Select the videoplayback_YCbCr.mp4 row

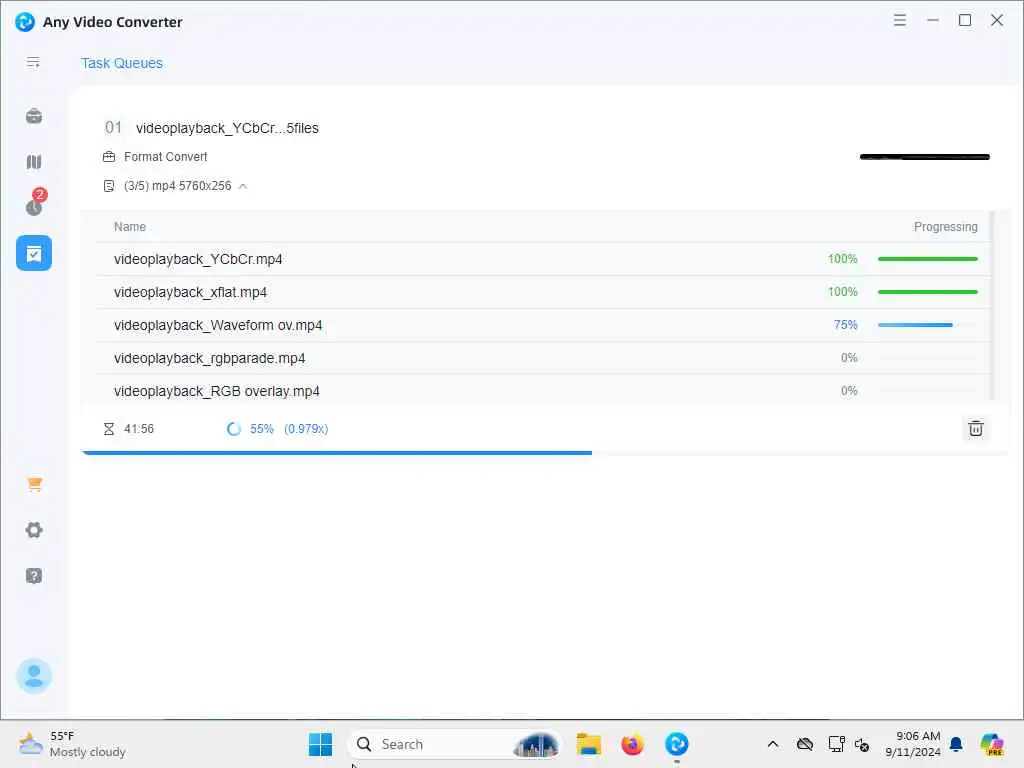[543, 259]
